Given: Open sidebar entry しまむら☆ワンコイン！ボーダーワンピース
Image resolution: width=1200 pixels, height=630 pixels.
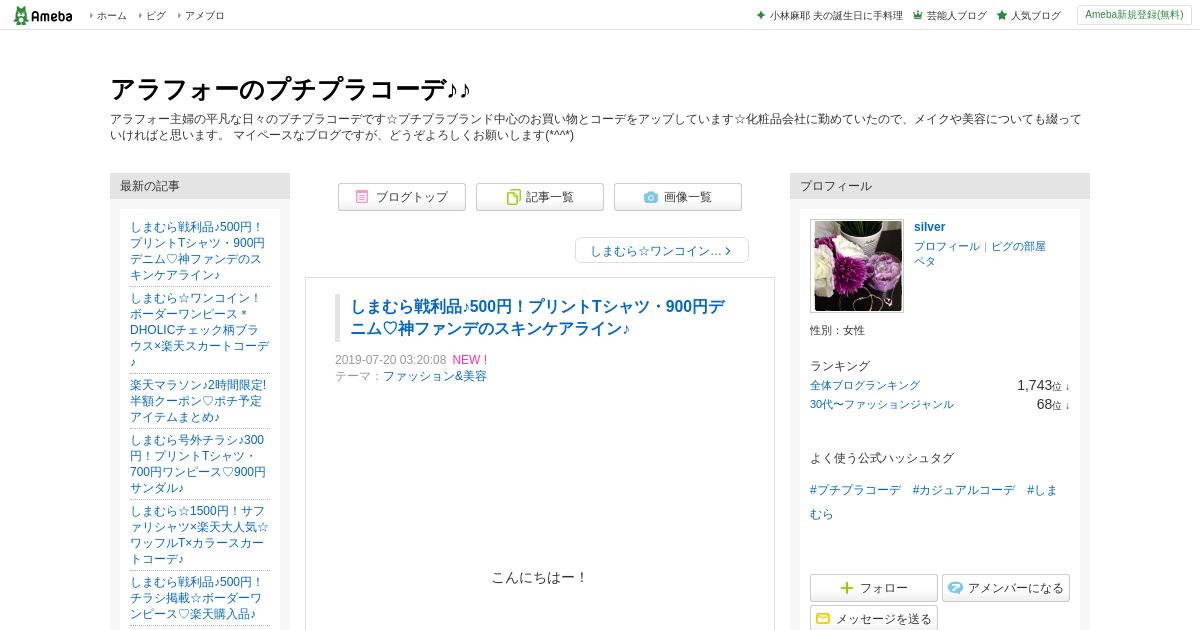Looking at the screenshot, I should coord(199,330).
